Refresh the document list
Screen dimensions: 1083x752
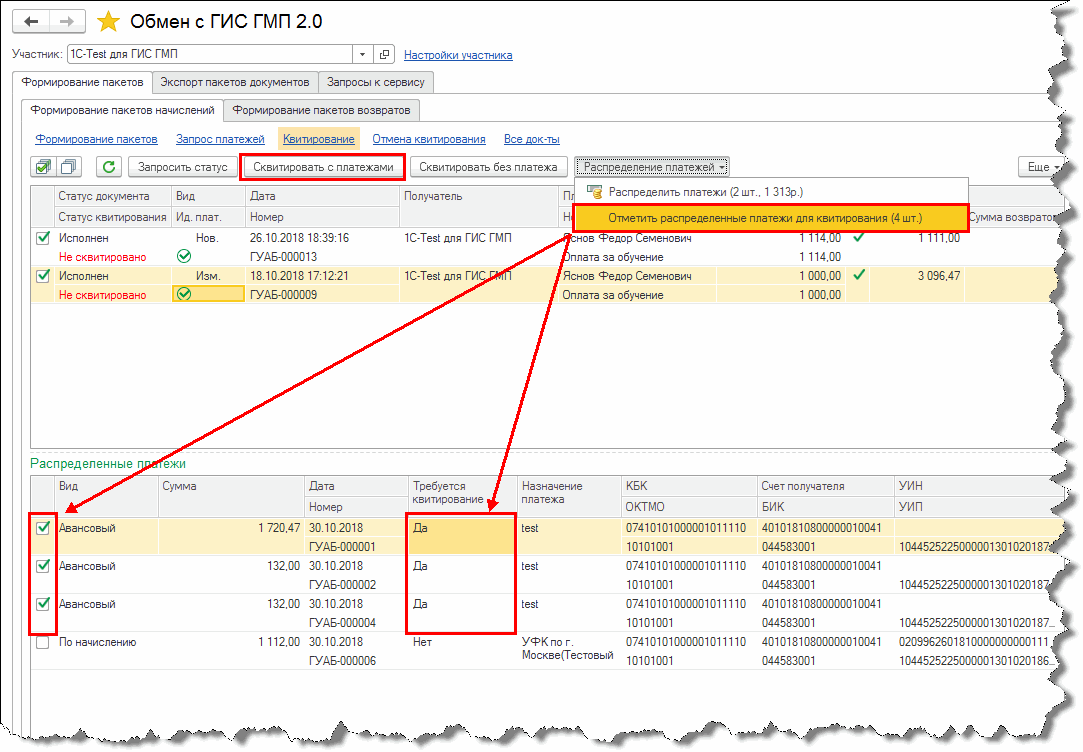108,166
